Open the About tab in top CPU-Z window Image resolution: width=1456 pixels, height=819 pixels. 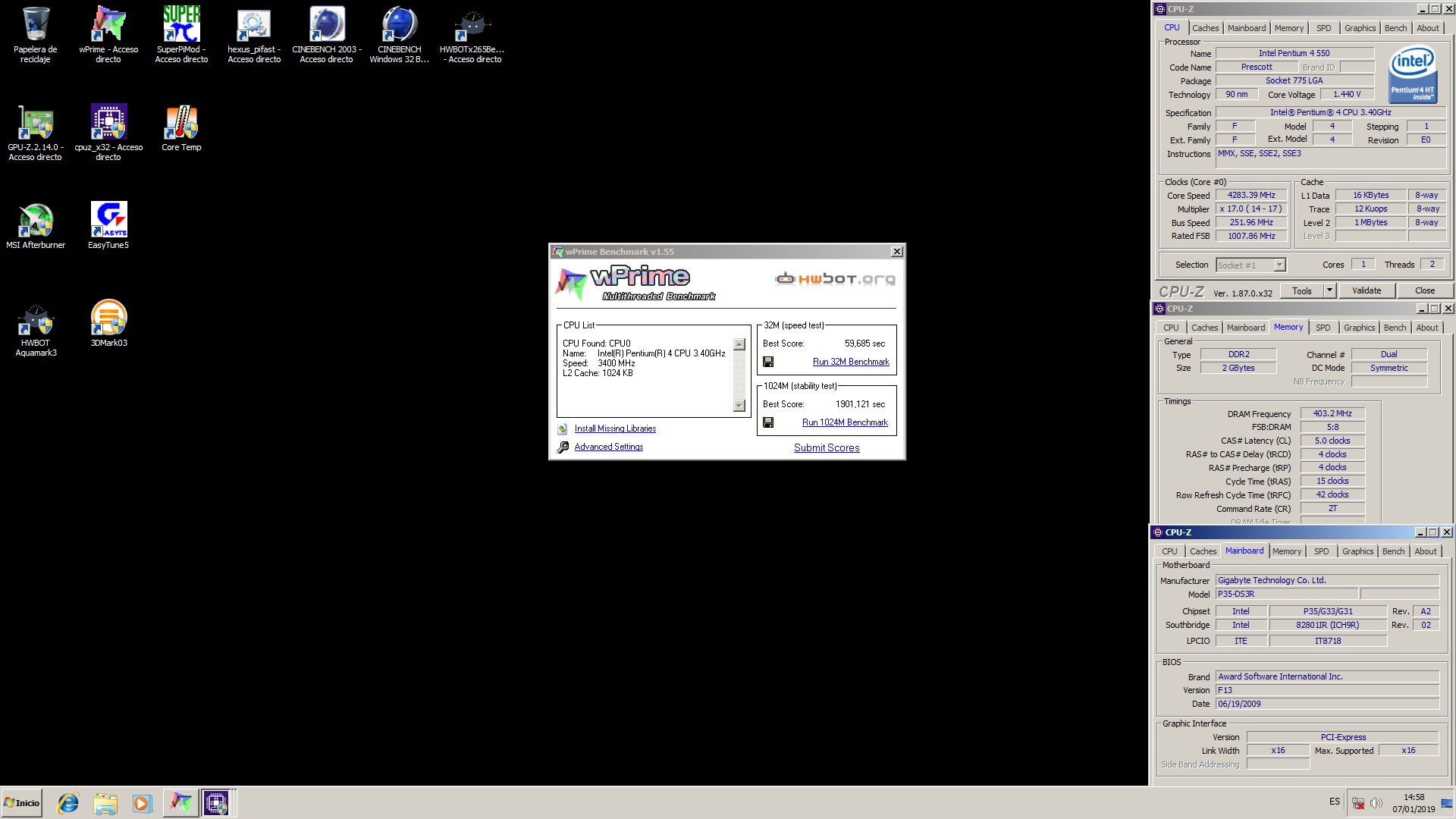[1428, 28]
